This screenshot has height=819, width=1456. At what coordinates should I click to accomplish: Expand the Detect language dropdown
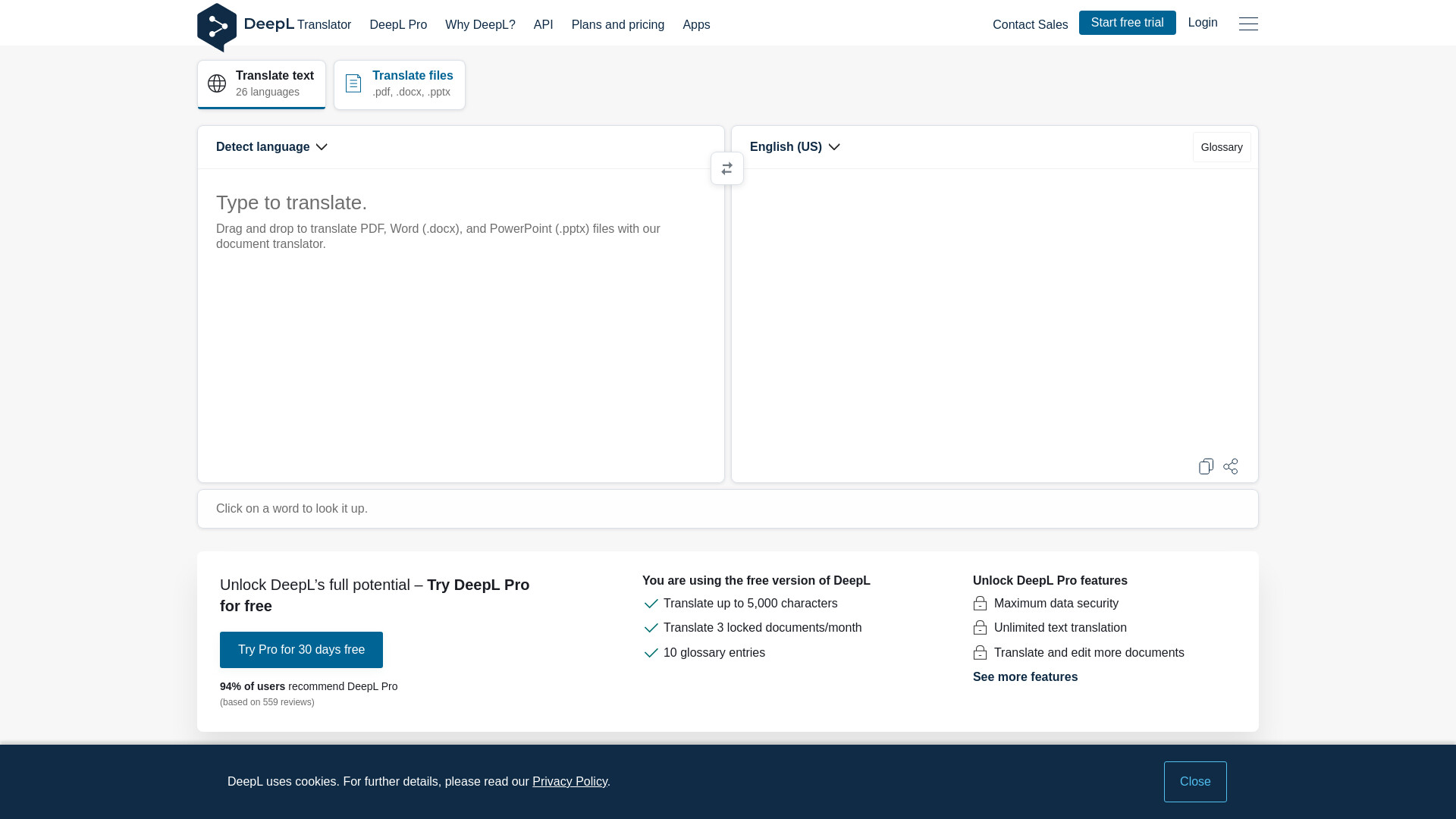pos(271,147)
